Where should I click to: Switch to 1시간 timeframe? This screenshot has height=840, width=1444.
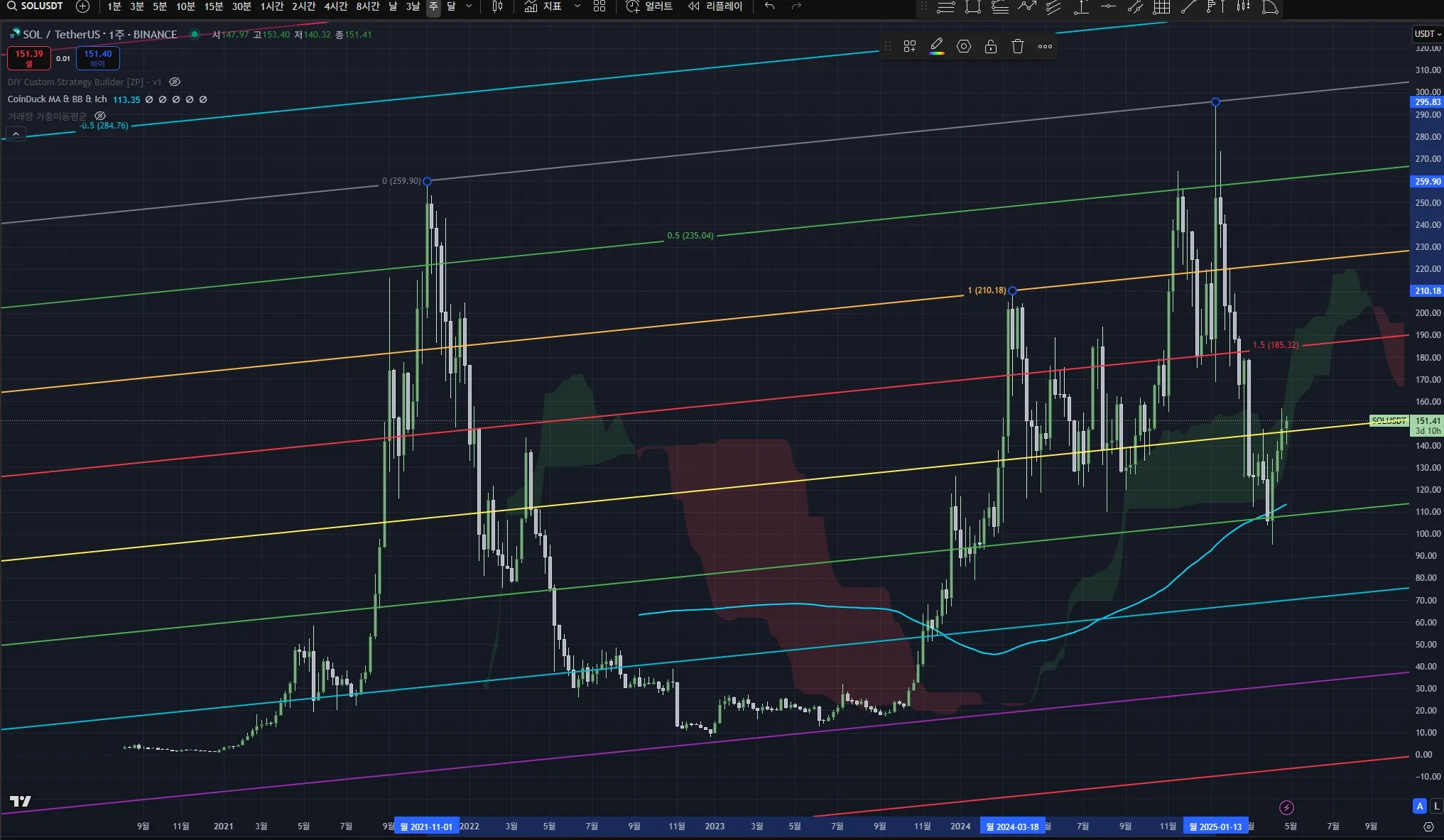(271, 6)
